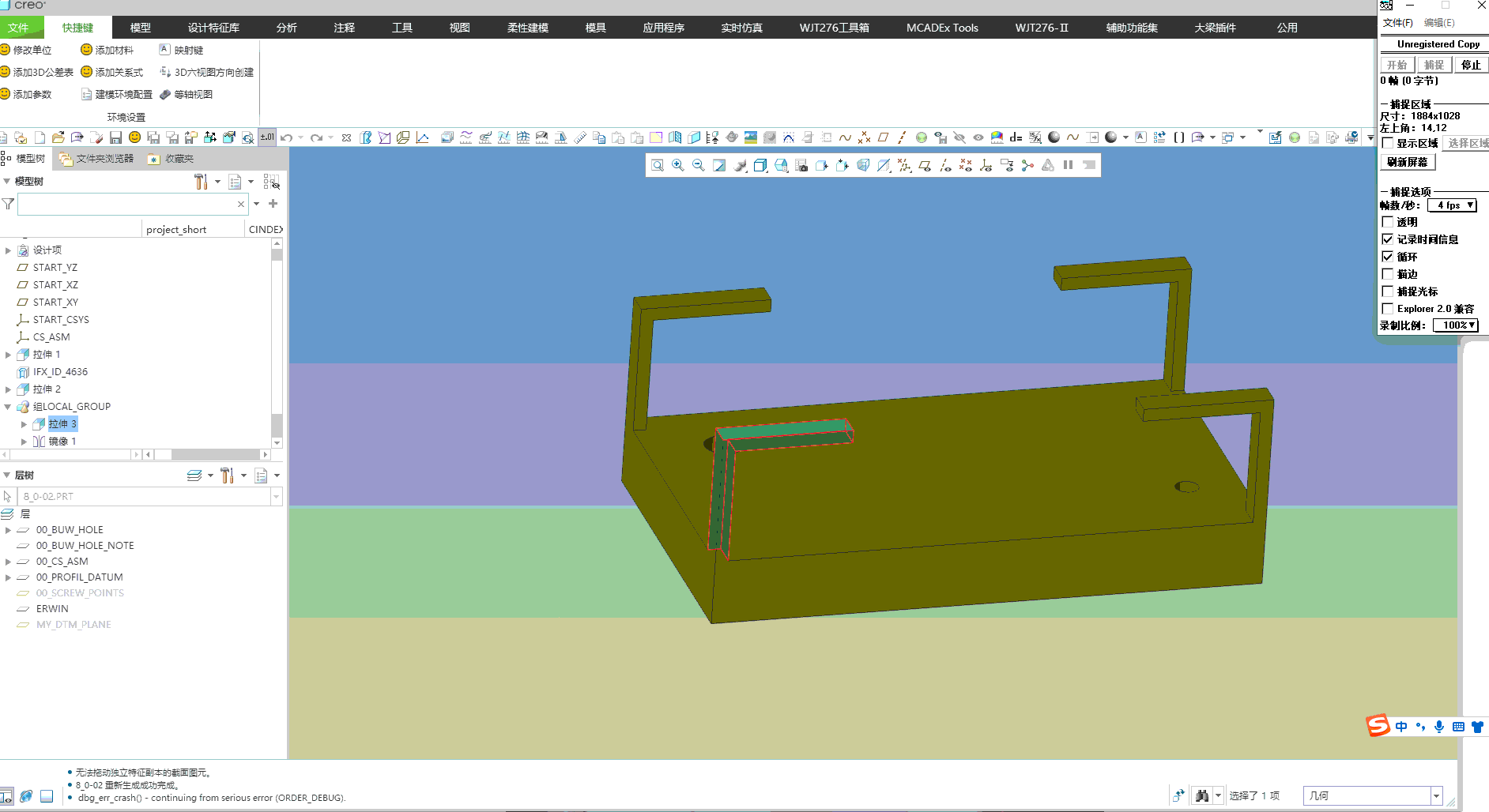Expand the 拉伸 2 tree node

point(8,389)
